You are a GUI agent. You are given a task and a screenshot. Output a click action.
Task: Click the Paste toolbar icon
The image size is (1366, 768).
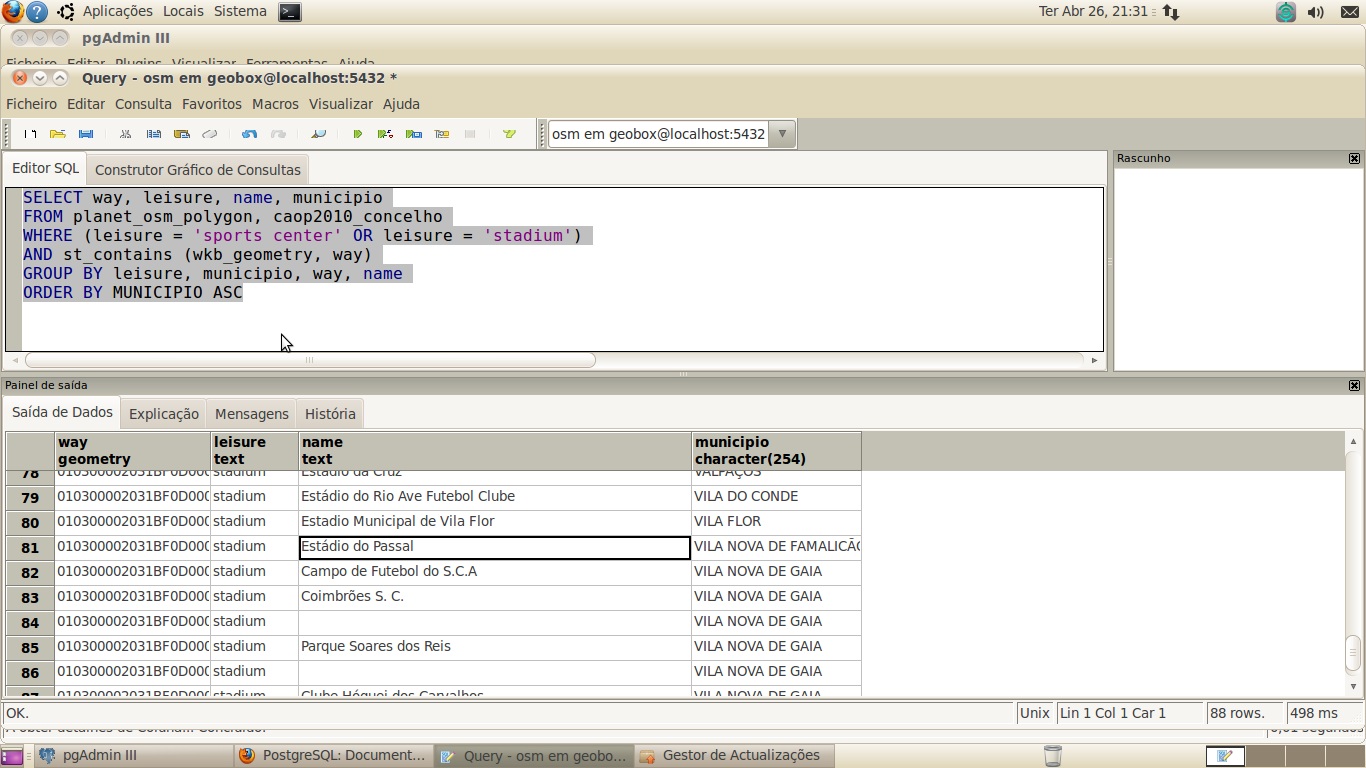coord(181,134)
